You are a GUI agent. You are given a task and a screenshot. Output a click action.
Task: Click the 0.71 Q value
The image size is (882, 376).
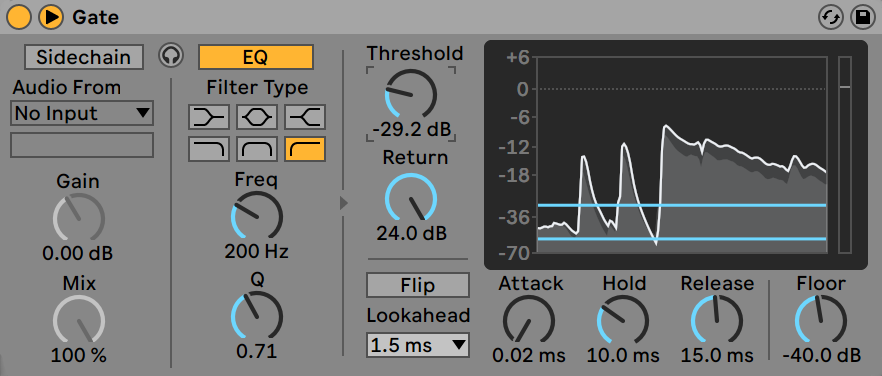pos(256,352)
